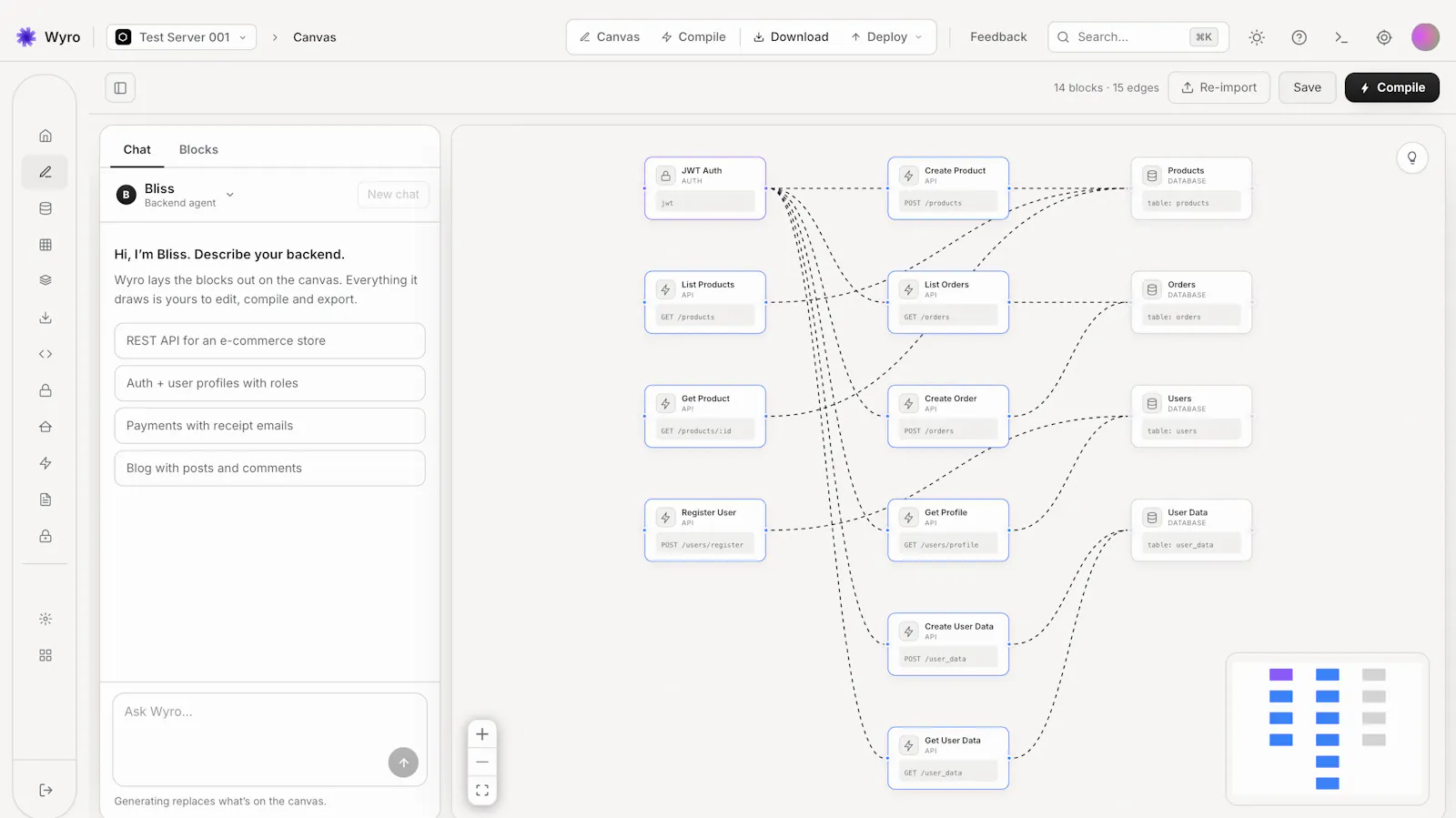Expand the Test Server 001 dropdown
Image resolution: width=1456 pixels, height=818 pixels.
181,37
